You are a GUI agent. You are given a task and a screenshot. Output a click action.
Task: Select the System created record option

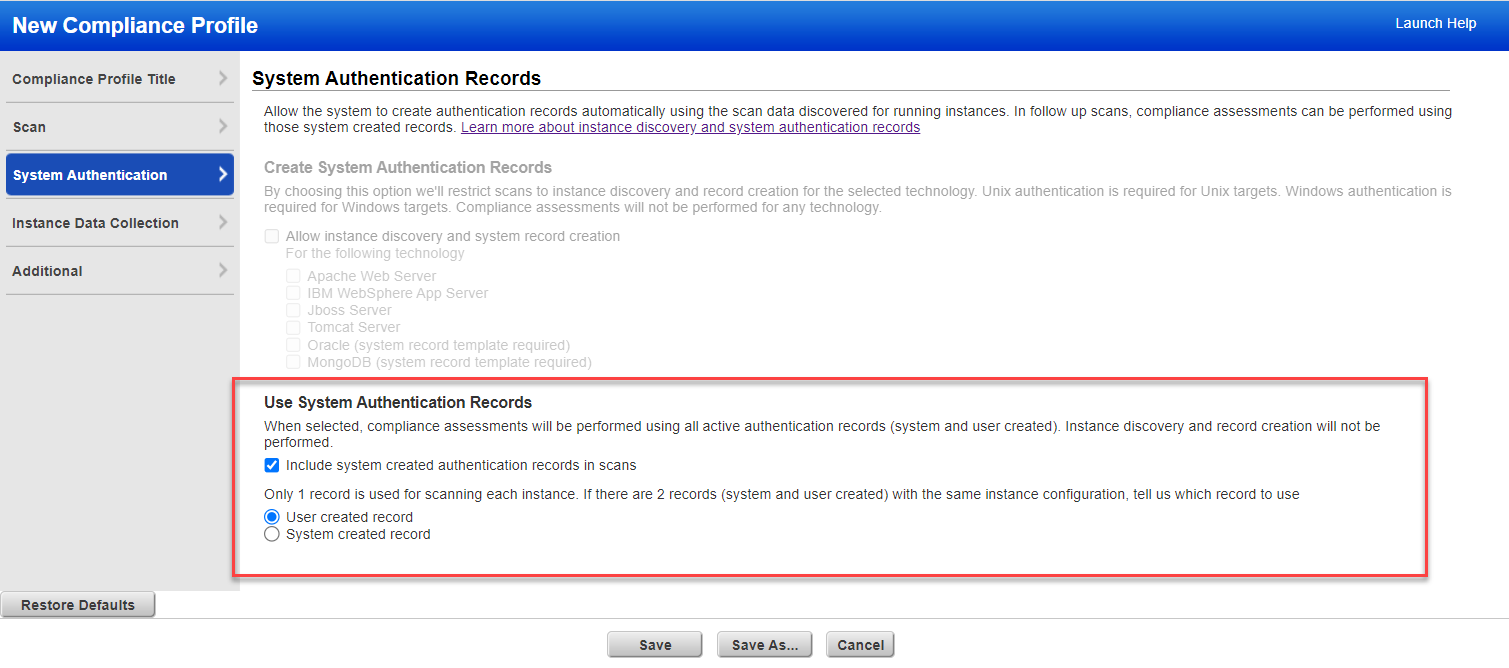[271, 534]
